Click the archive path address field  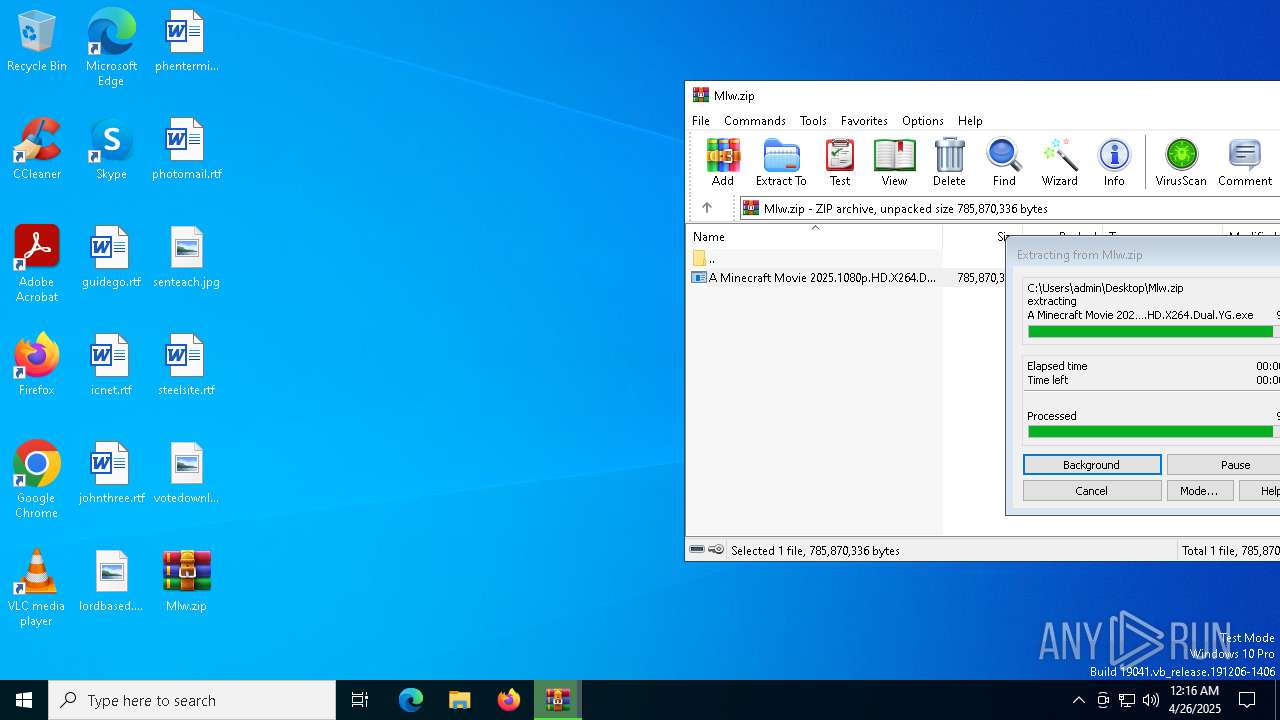(x=1010, y=208)
